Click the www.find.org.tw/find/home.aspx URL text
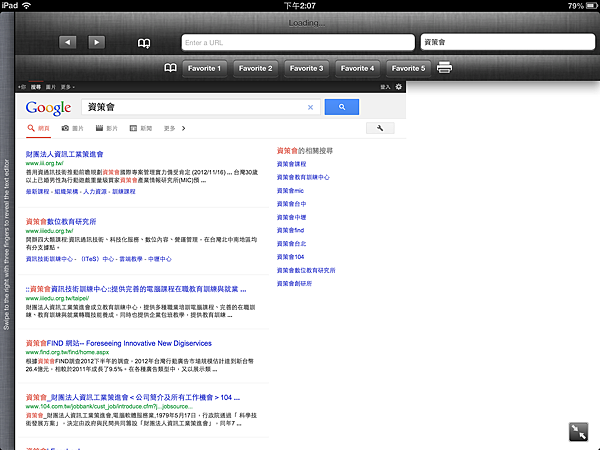This screenshot has height=450, width=600. tap(67, 352)
